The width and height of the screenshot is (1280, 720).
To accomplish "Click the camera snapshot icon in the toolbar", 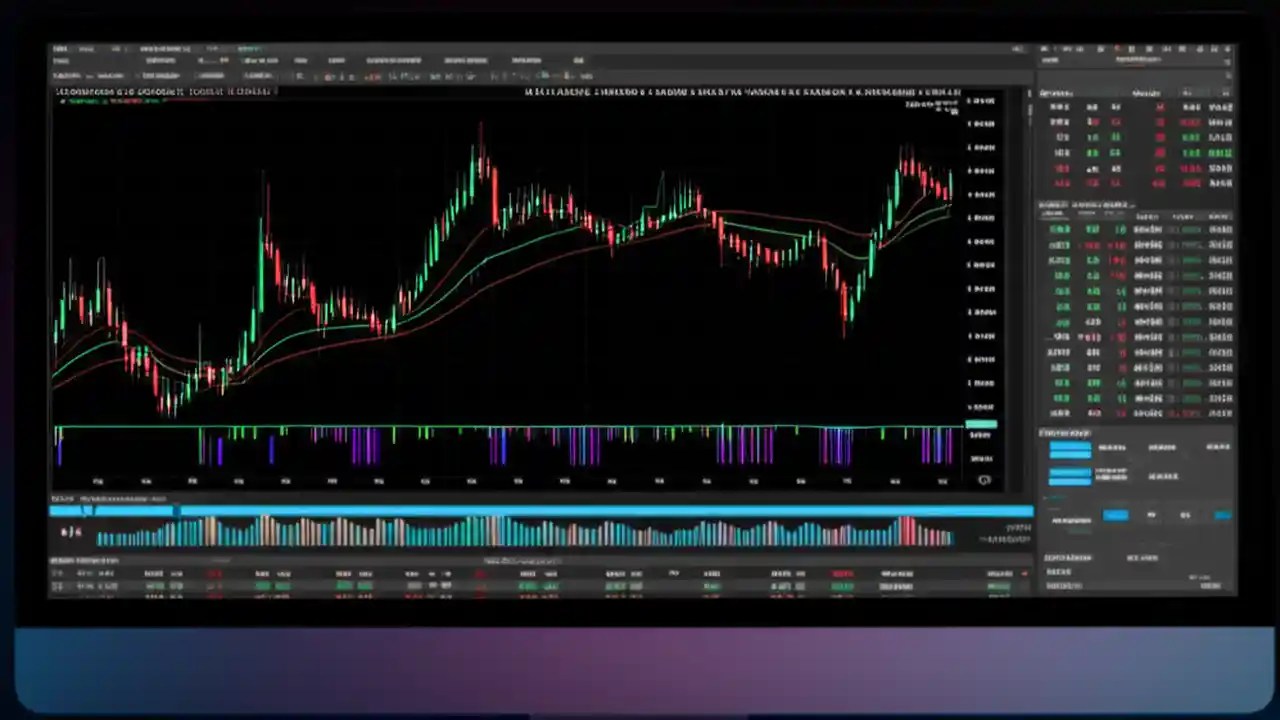I will (x=540, y=75).
